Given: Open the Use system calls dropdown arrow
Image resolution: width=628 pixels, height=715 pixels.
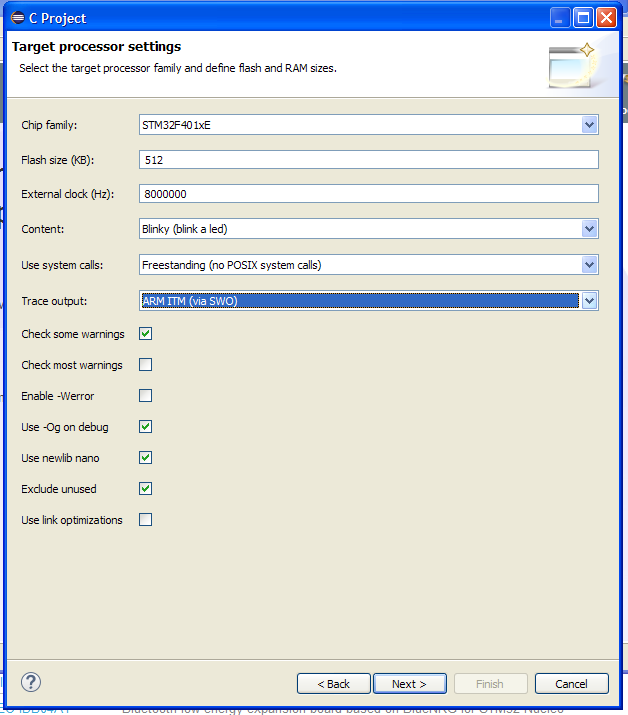Looking at the screenshot, I should [589, 265].
